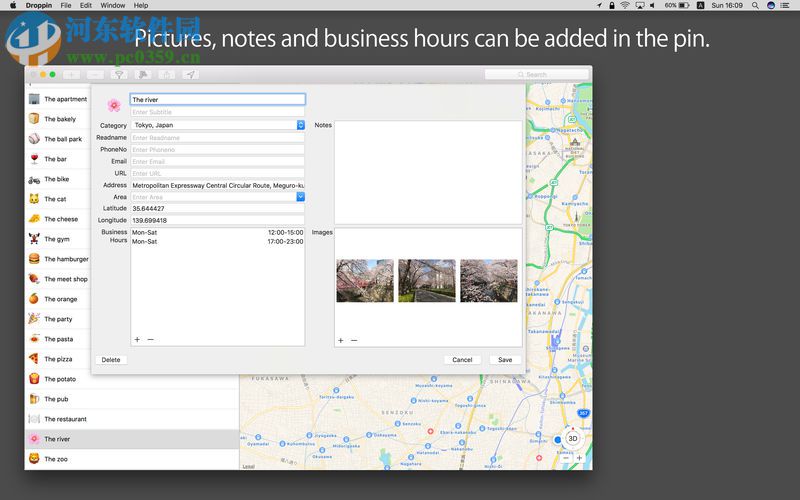Image resolution: width=800 pixels, height=500 pixels.
Task: Click the filter funnel icon in toolbar
Action: pos(119,74)
